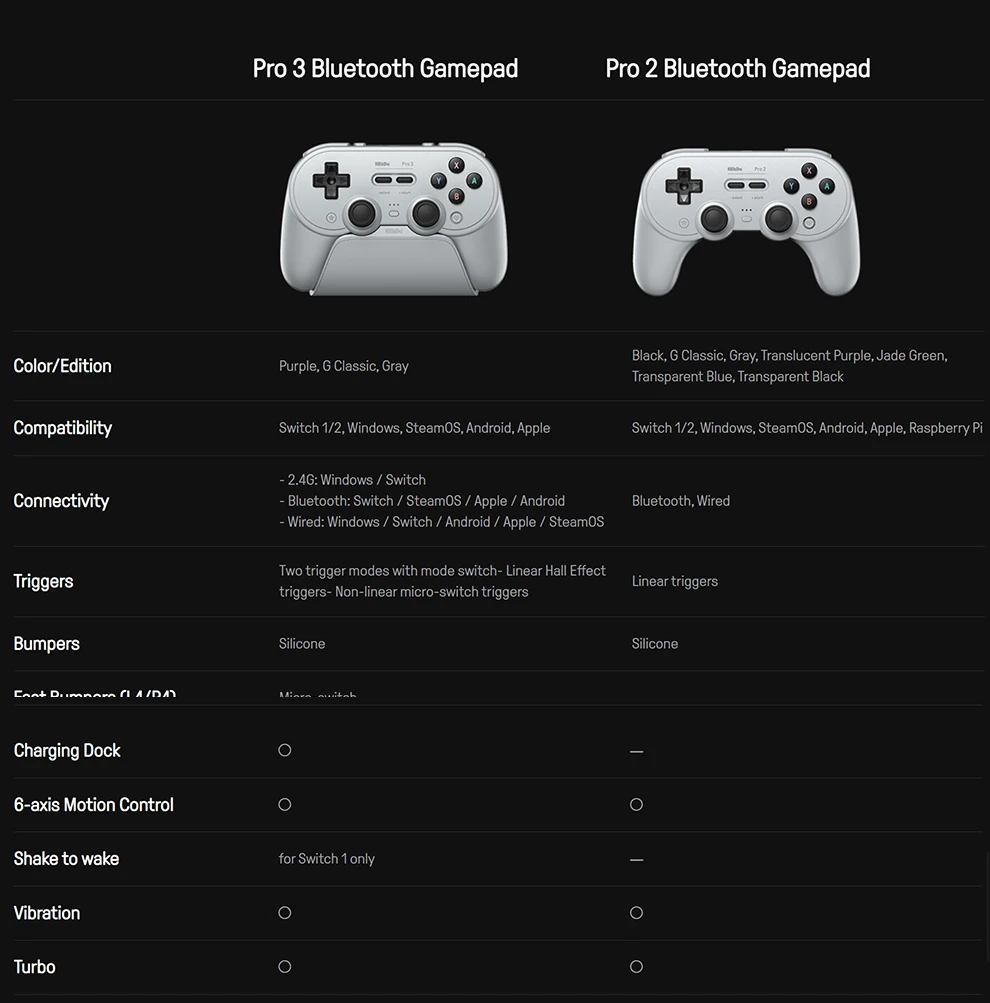Select the Pro 3 Bluetooth Gamepad heading

[385, 68]
